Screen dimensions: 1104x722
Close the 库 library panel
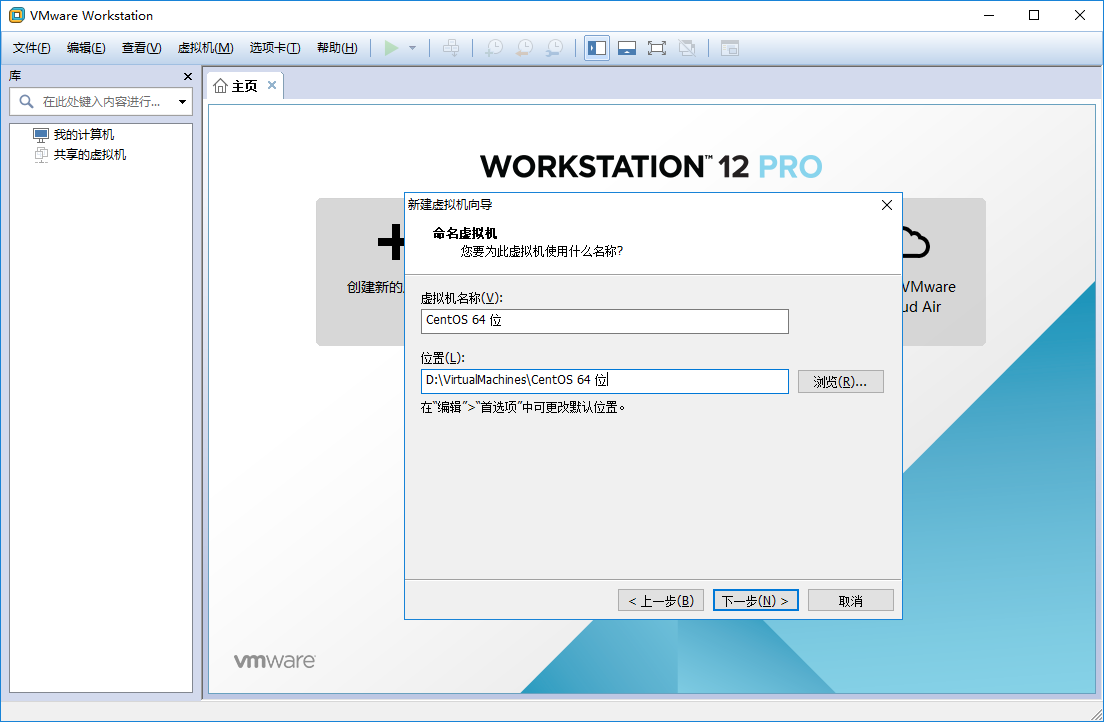pos(187,76)
